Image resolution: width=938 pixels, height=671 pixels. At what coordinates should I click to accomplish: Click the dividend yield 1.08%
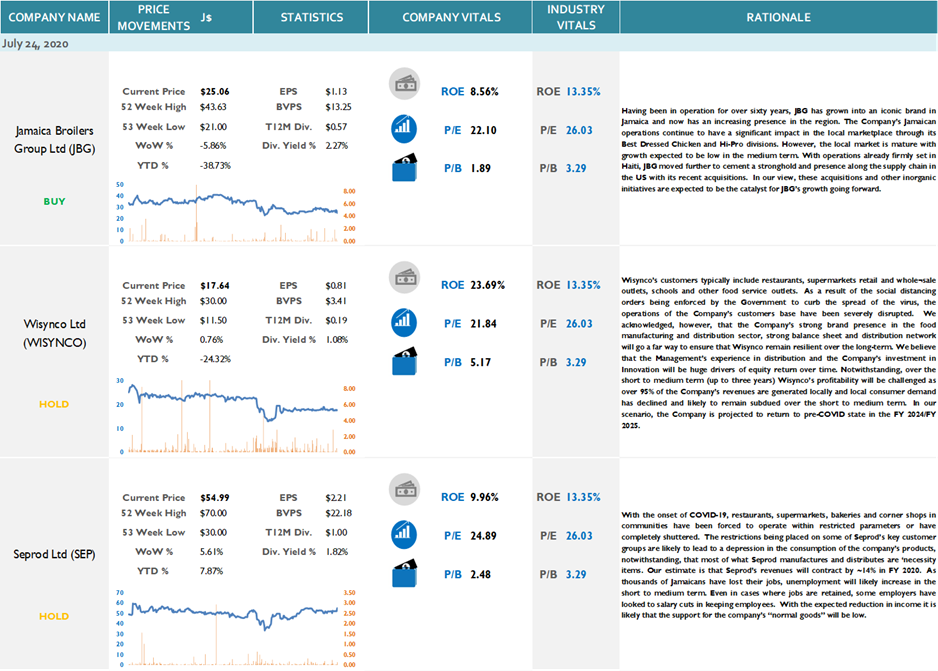[337, 340]
